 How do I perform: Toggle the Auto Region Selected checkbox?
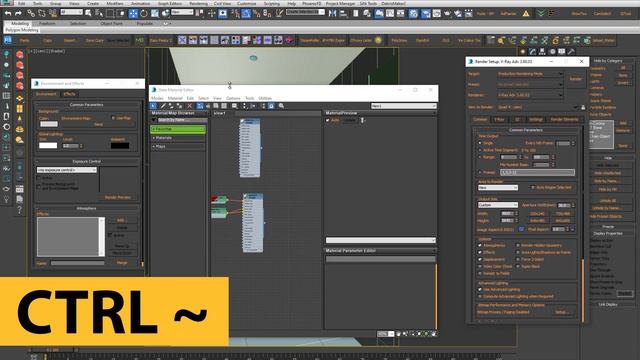point(533,187)
